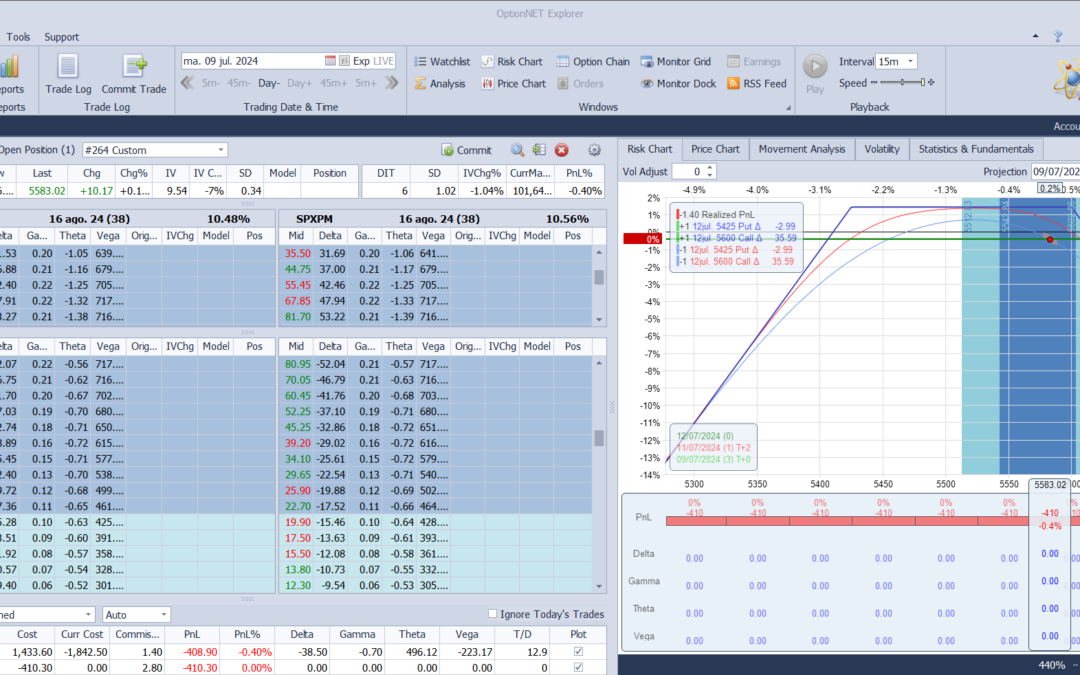Click the step icon beside Exp
The image size is (1080, 675).
tap(344, 61)
